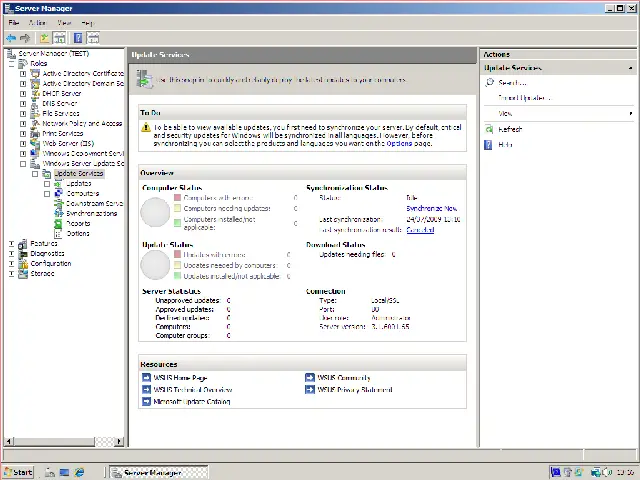The image size is (640, 480).
Task: Click the Refresh icon in Actions pane
Action: [x=490, y=129]
